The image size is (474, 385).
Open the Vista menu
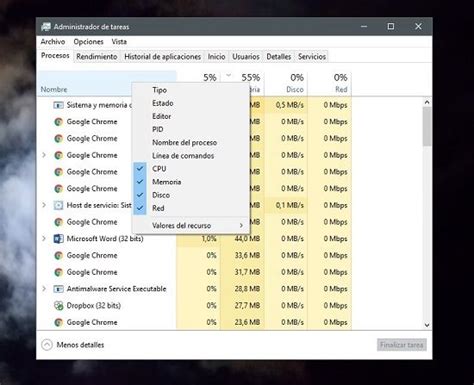tap(119, 42)
